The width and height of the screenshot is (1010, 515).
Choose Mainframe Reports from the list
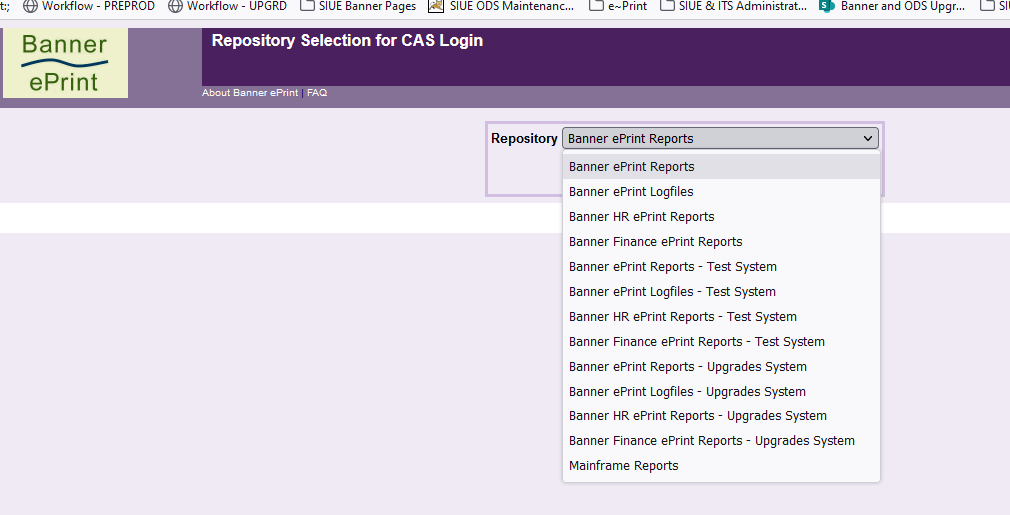coord(623,466)
